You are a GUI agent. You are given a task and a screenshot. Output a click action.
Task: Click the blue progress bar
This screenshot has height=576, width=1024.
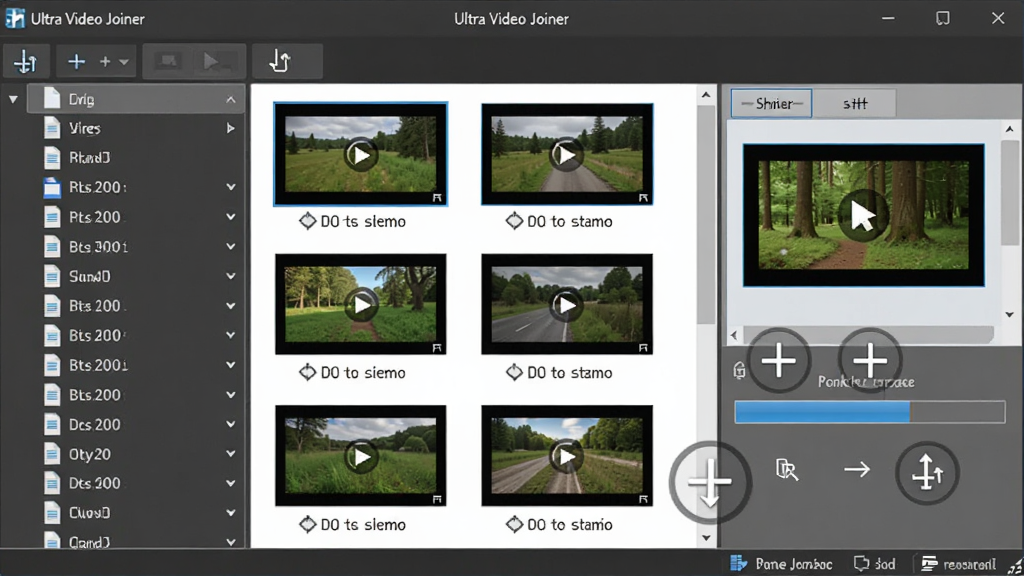[x=869, y=412]
